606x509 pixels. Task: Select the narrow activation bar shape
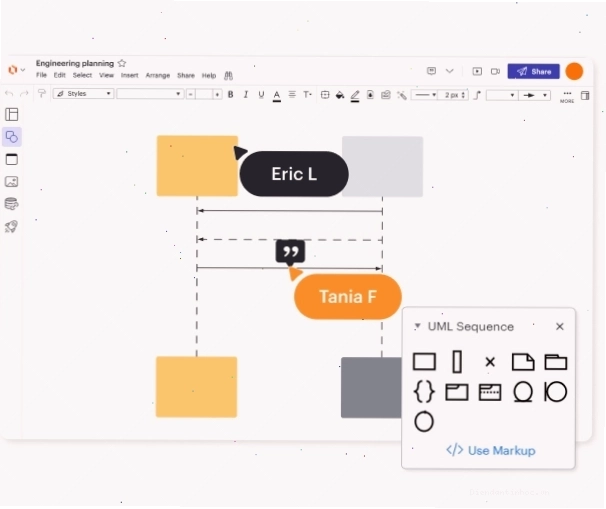coord(457,362)
